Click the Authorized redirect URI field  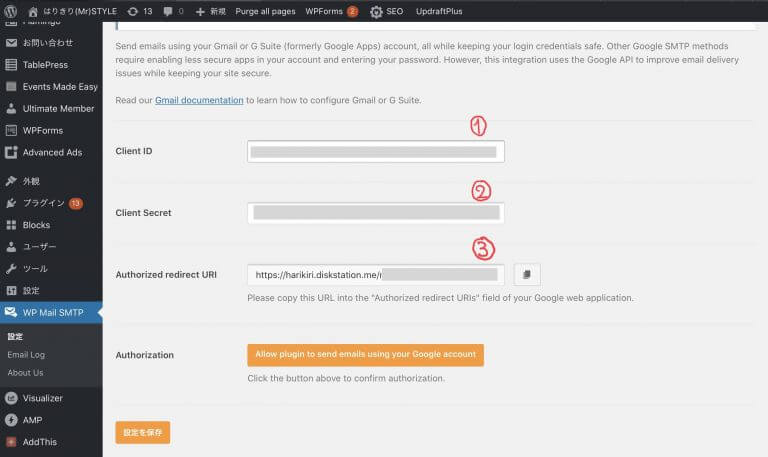tap(376, 275)
